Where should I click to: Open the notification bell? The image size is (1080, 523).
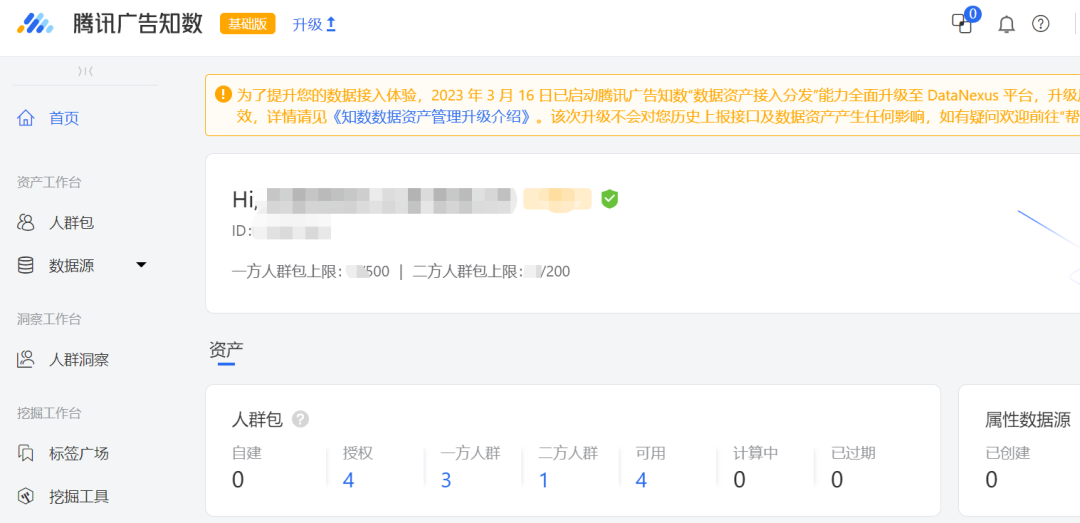coord(1006,25)
